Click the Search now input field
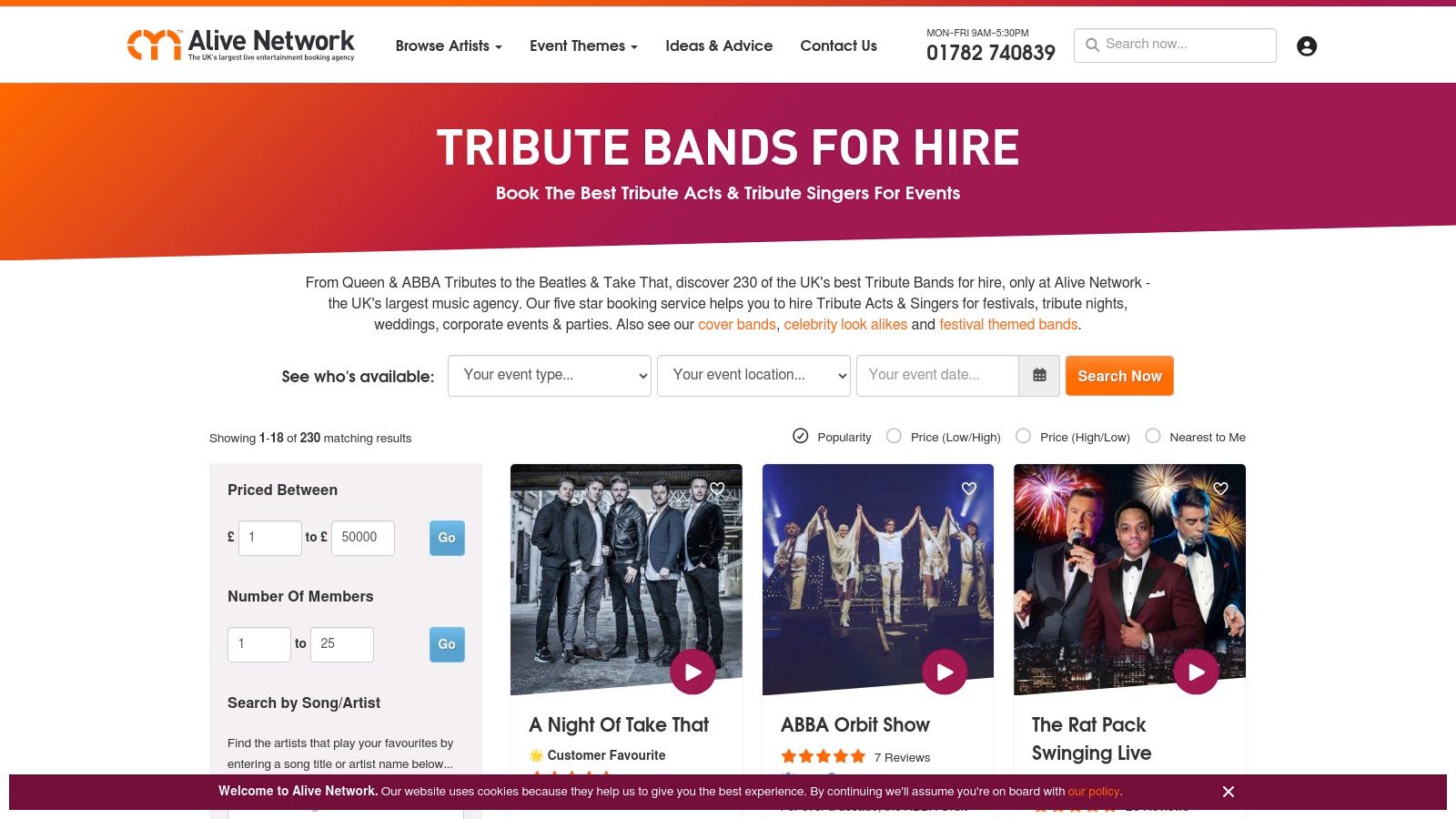 click(x=1175, y=45)
